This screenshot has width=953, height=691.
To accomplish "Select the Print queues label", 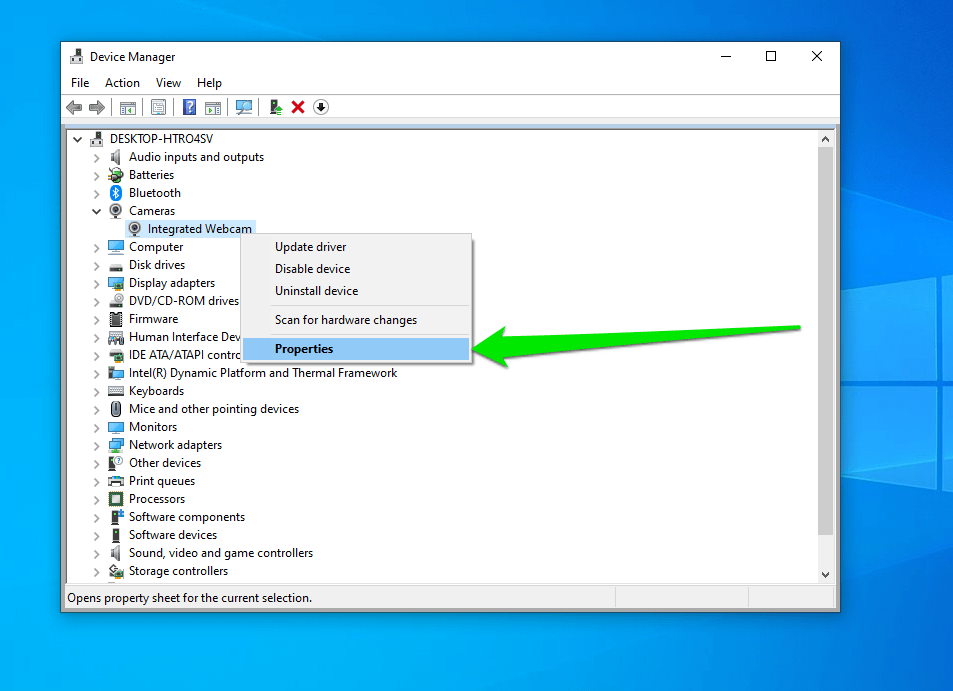I will coord(162,481).
